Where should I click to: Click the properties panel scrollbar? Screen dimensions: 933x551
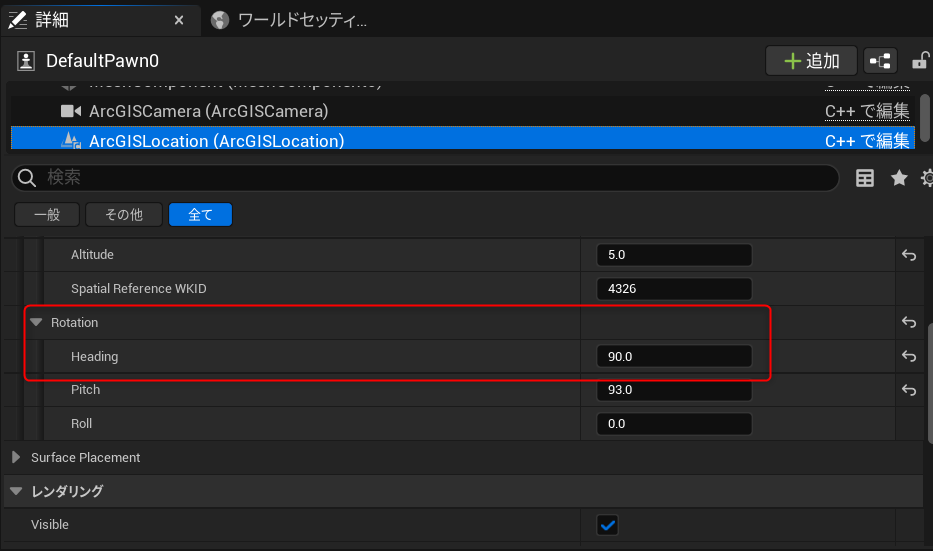[x=930, y=383]
